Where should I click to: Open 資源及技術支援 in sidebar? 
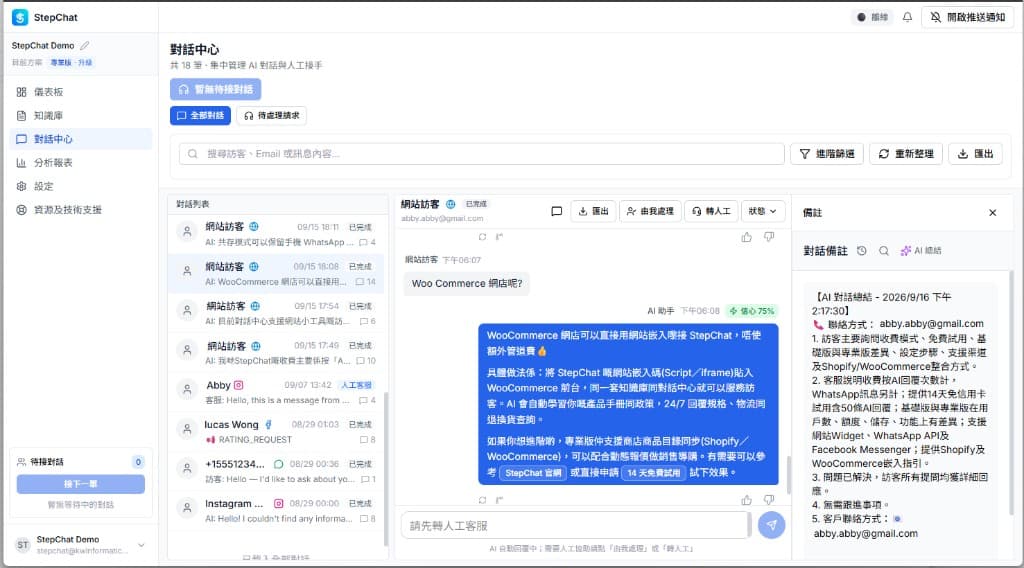[x=82, y=210]
